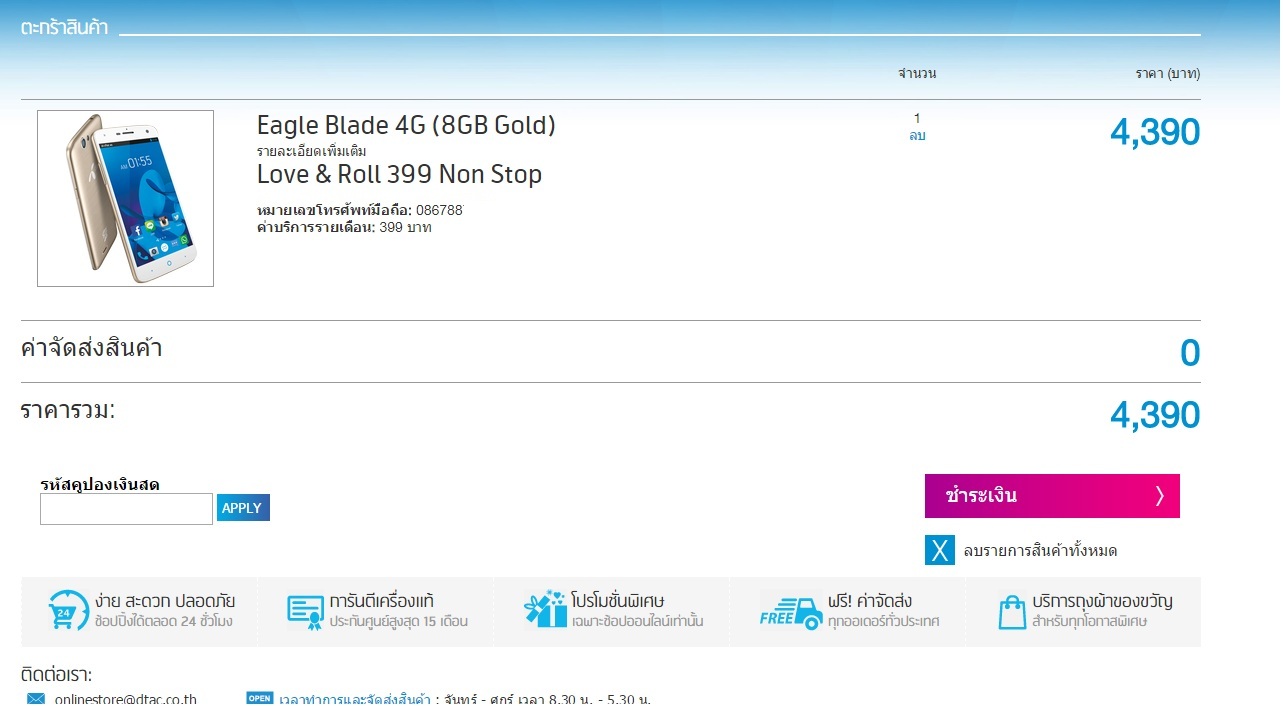Image resolution: width=1283 pixels, height=706 pixels.
Task: Click ลบรายการสินค้าทั้งหมด clear cart text
Action: [1040, 551]
